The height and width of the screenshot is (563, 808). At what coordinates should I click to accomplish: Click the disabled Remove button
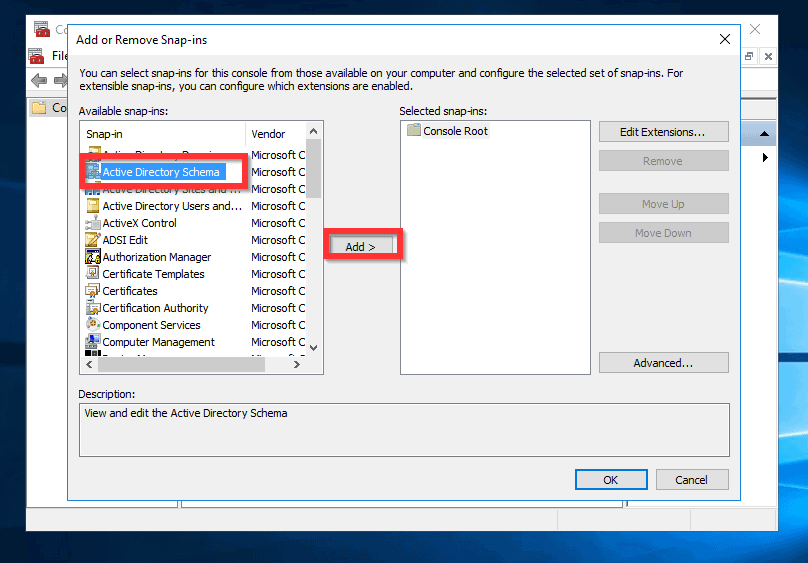click(x=663, y=161)
